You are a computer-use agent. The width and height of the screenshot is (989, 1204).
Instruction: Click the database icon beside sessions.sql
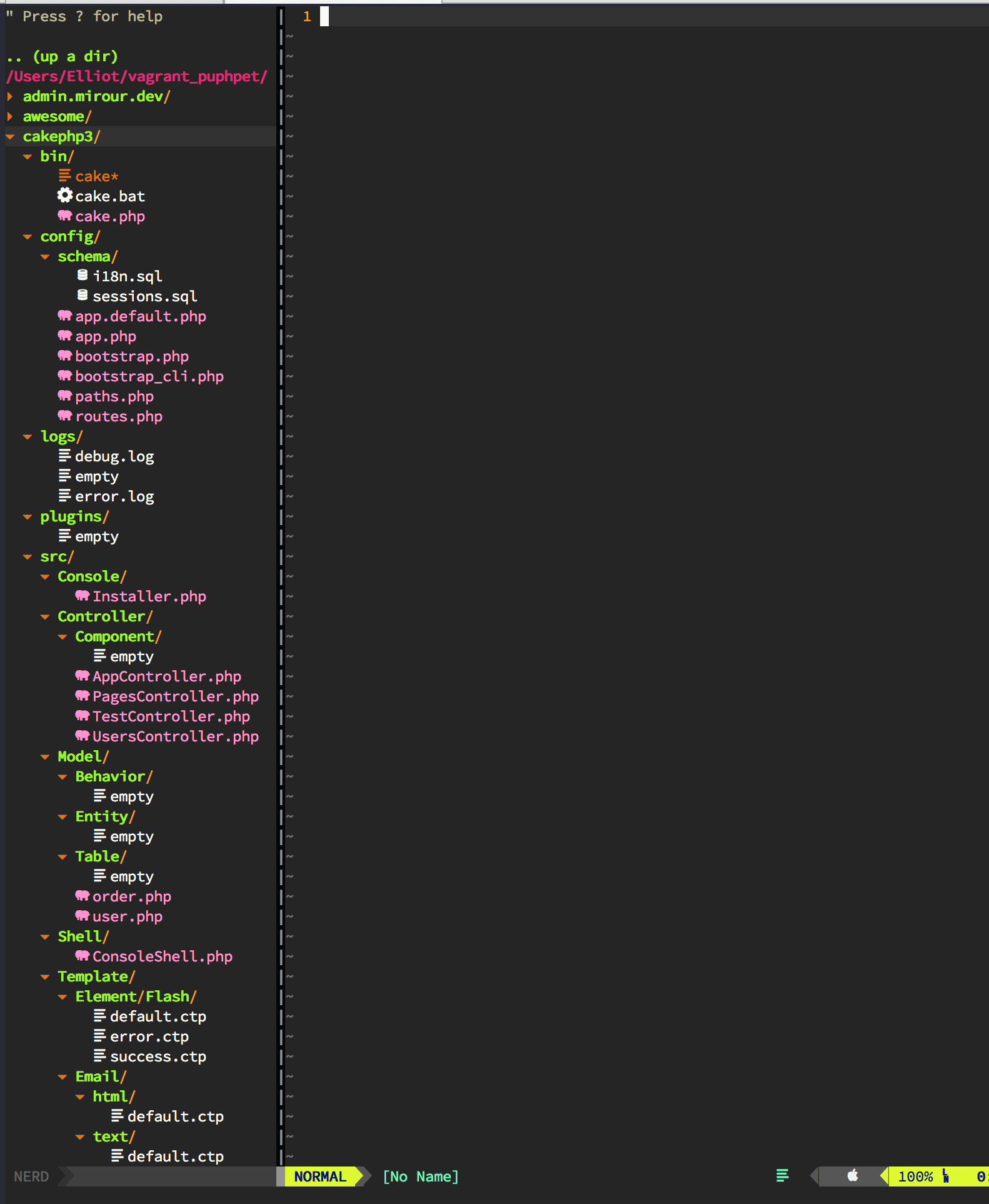83,295
